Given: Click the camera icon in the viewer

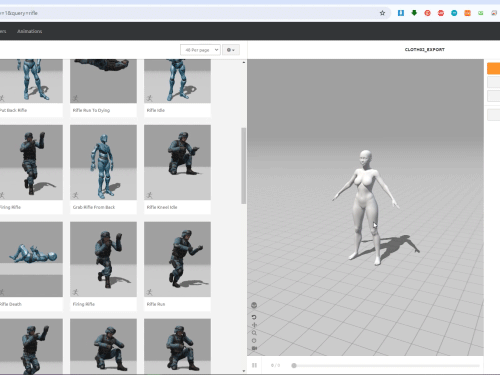Looking at the screenshot, I should coord(254,348).
